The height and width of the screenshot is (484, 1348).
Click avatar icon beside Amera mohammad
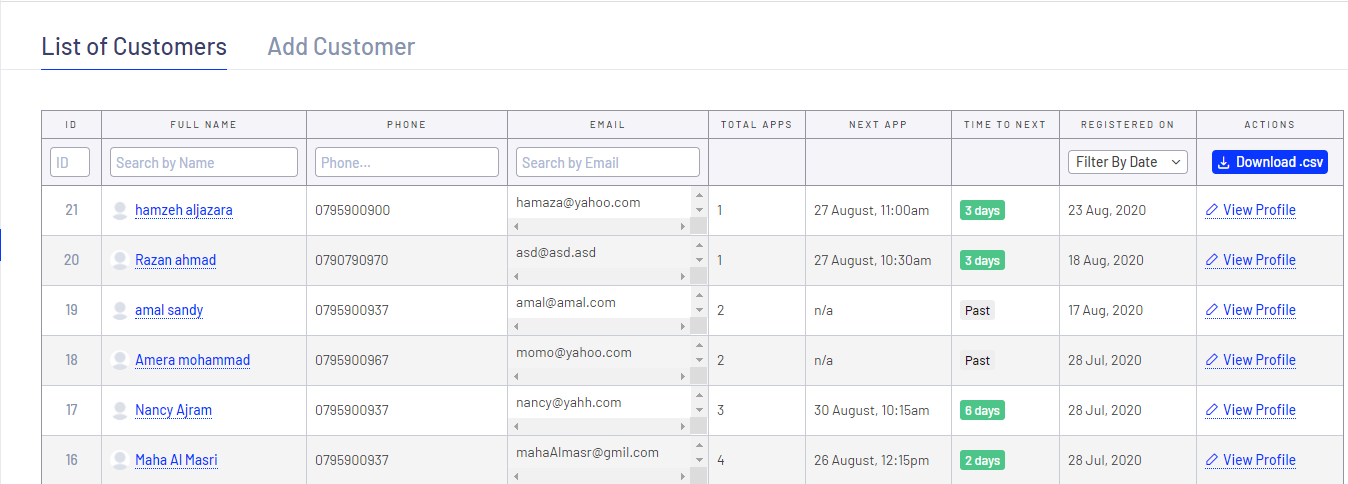tap(120, 360)
